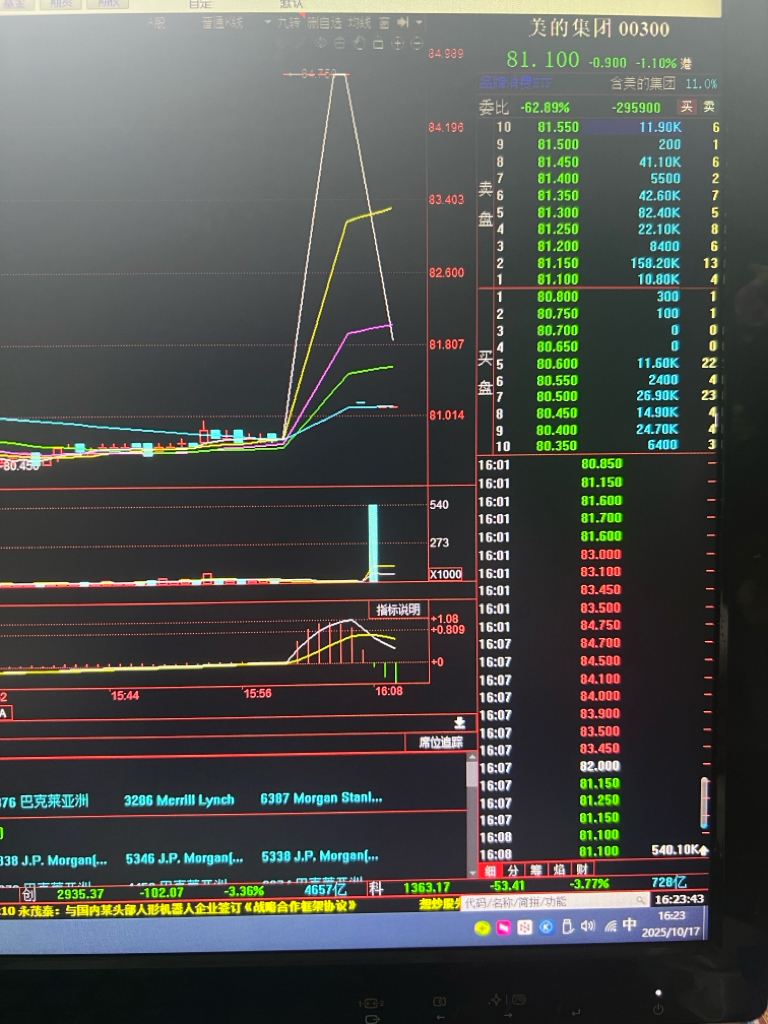Click the 科 index value 1363.17

[x=426, y=887]
